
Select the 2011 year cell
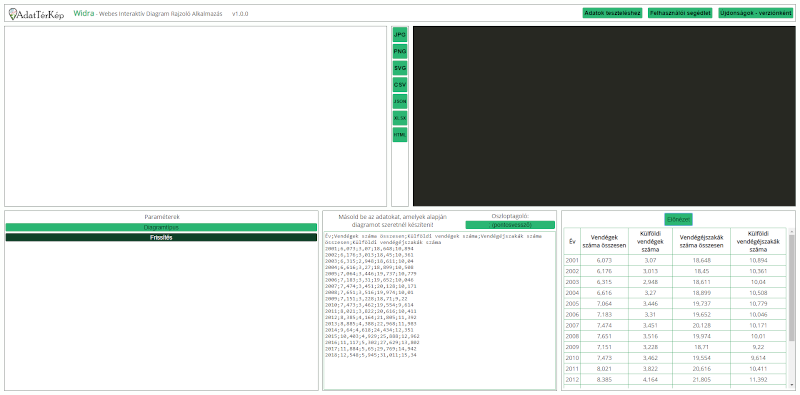(572, 369)
